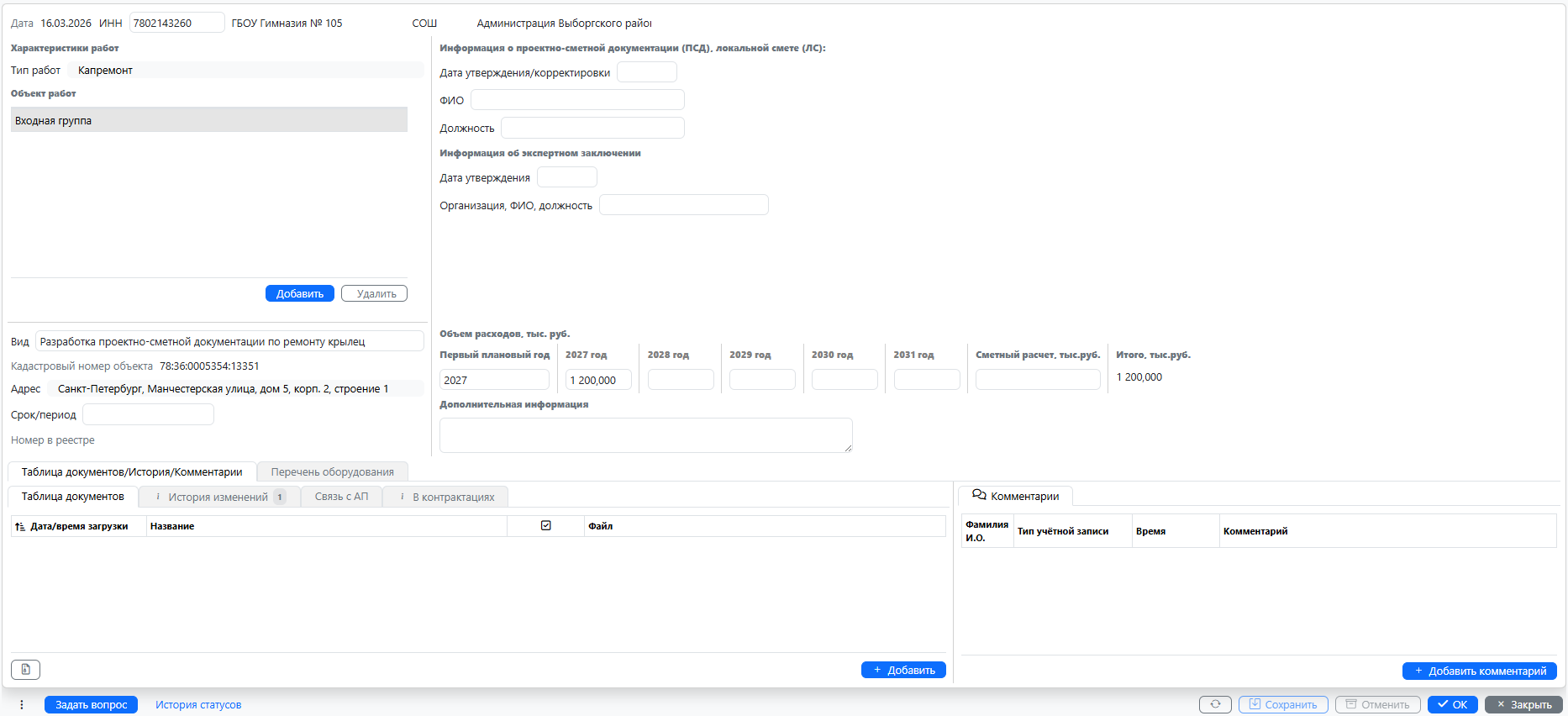Click the document icon below documents table
The width and height of the screenshot is (1568, 716).
point(25,670)
